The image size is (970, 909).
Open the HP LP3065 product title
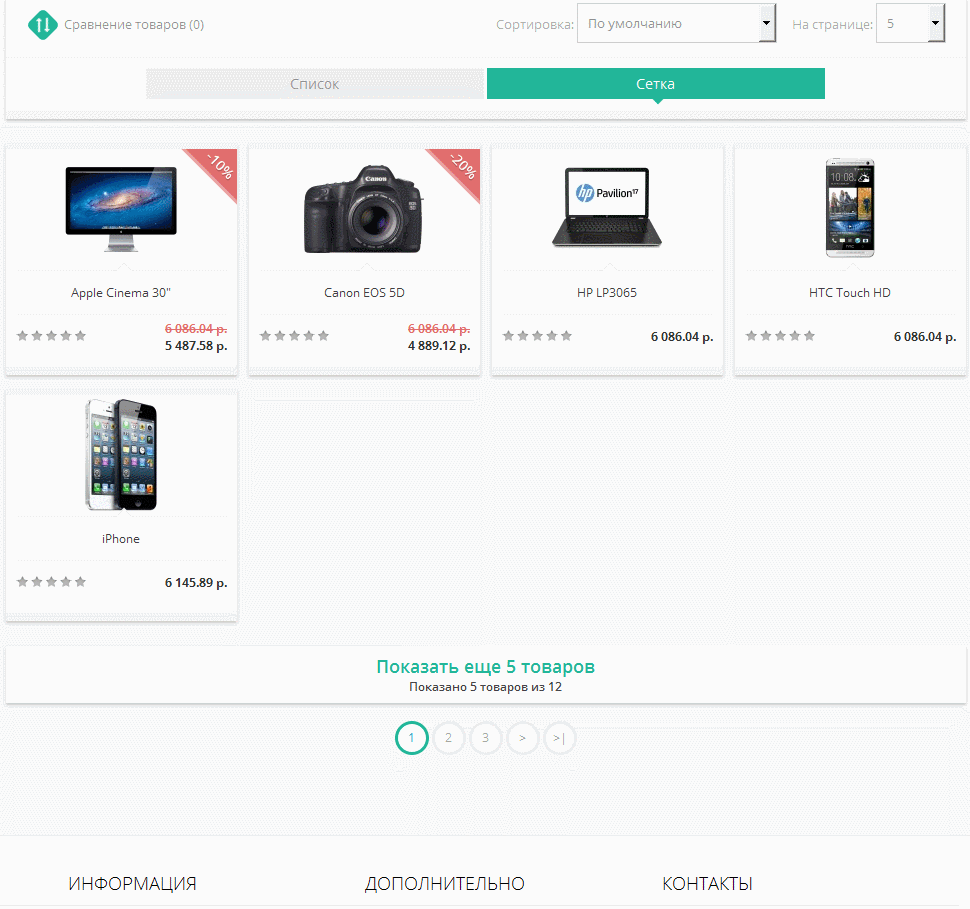click(606, 293)
